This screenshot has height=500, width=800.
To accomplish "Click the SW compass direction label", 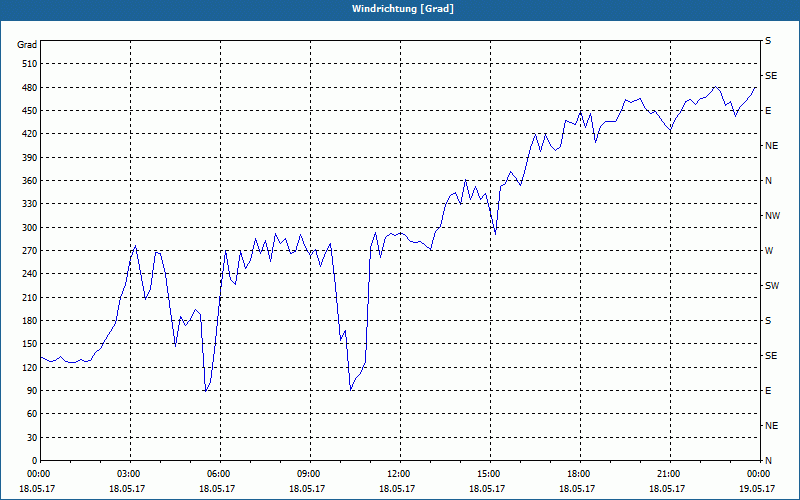I will (x=772, y=286).
